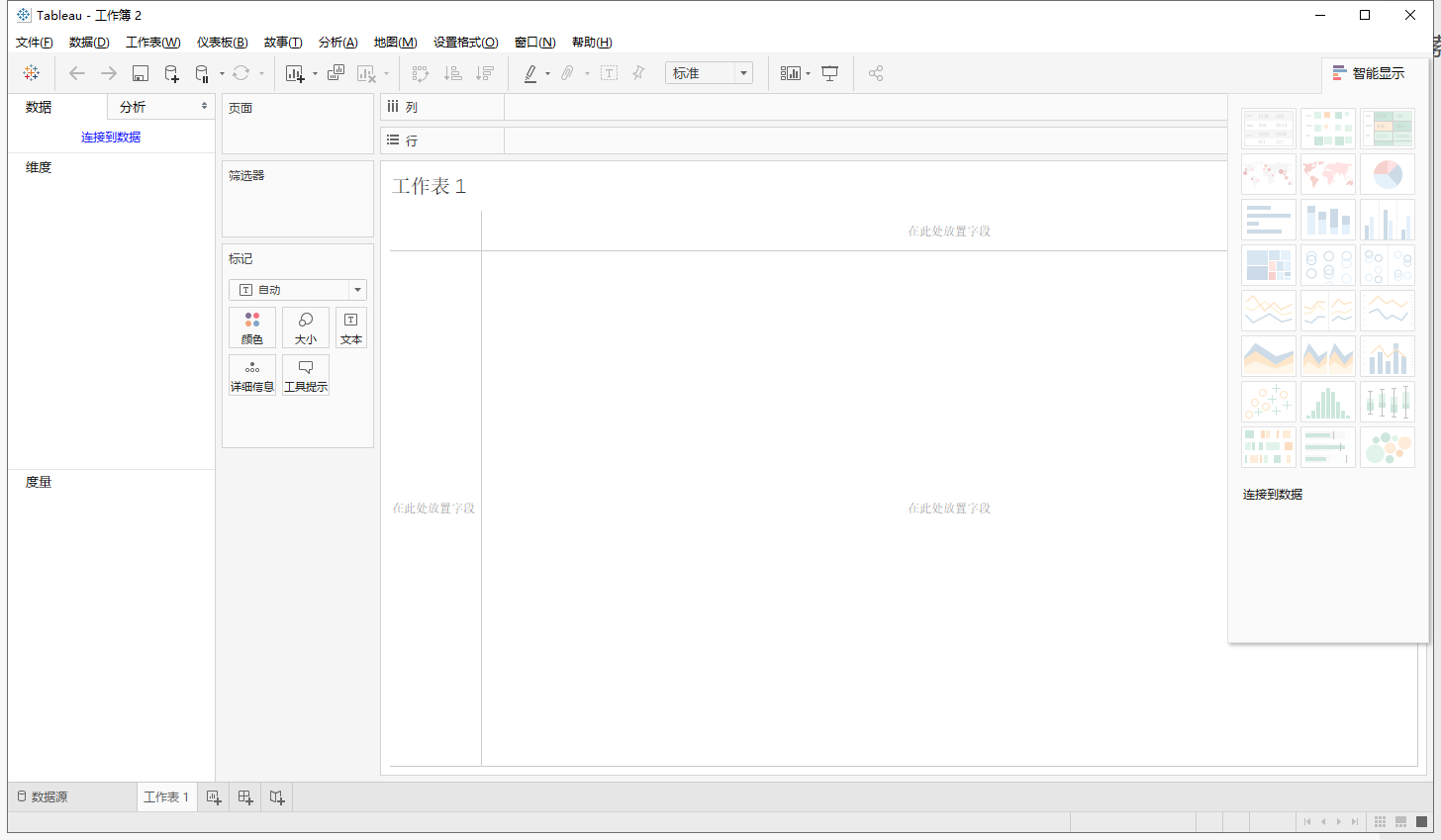
Task: Click the 连接到数据 link
Action: [x=111, y=137]
